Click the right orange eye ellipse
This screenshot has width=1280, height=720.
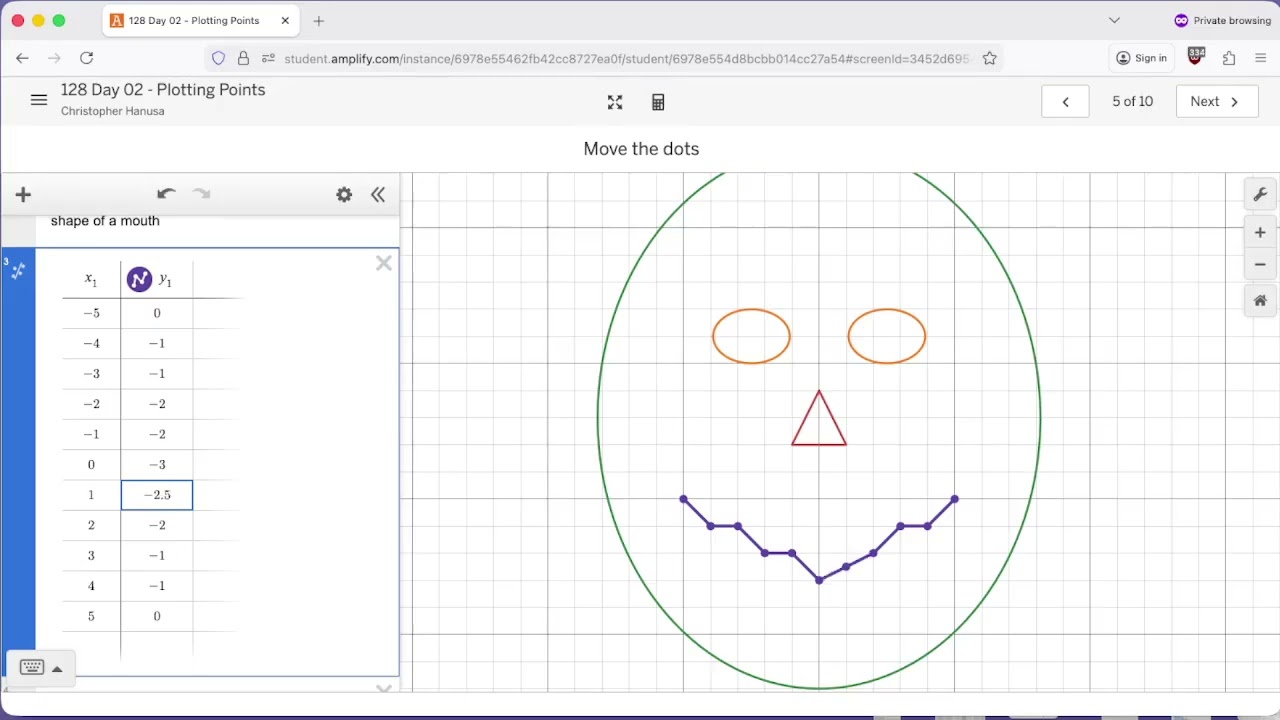click(887, 336)
